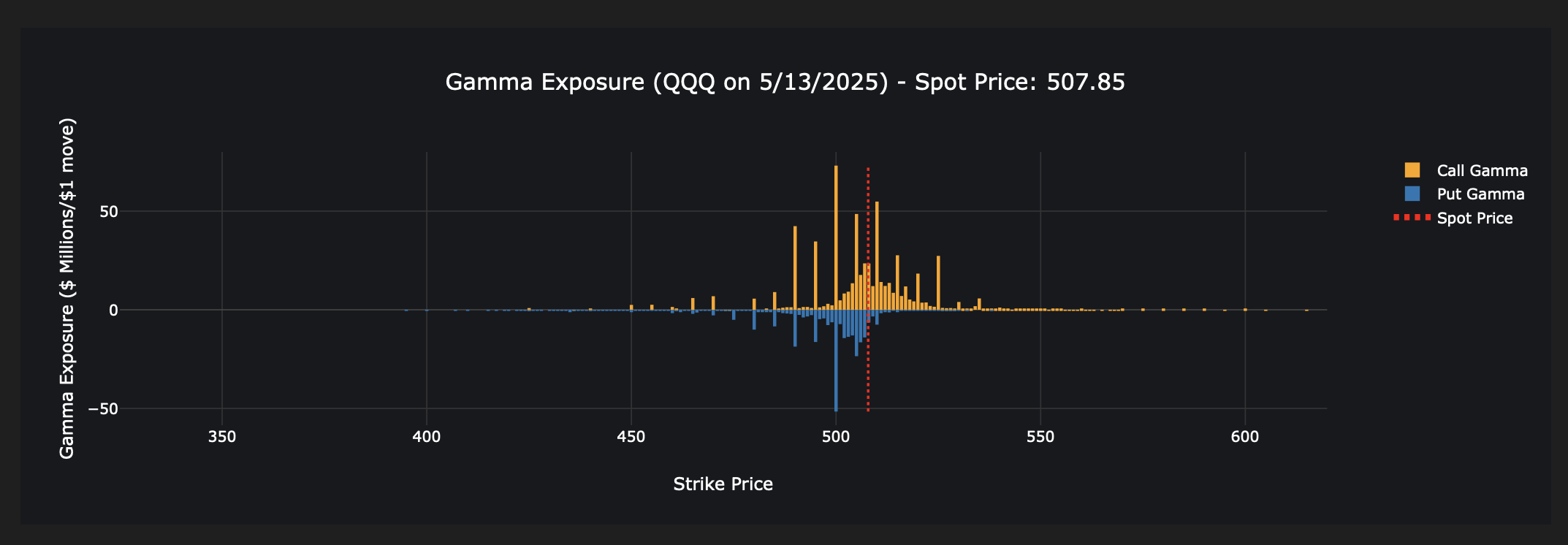1568x545 pixels.
Task: Click the call gamma bar at strike 520
Action: [918, 291]
